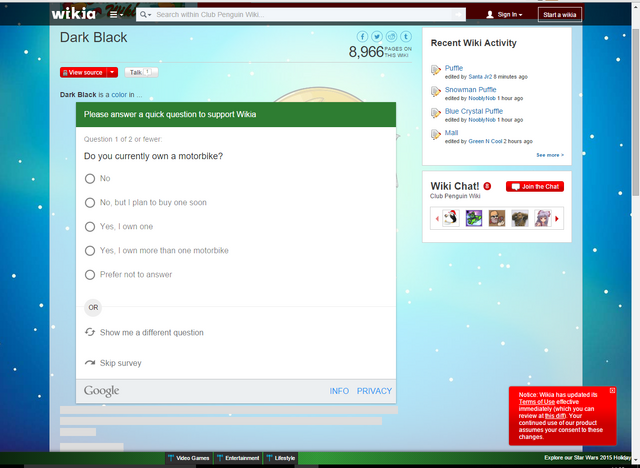Click the anime girl chat avatar

543,218
